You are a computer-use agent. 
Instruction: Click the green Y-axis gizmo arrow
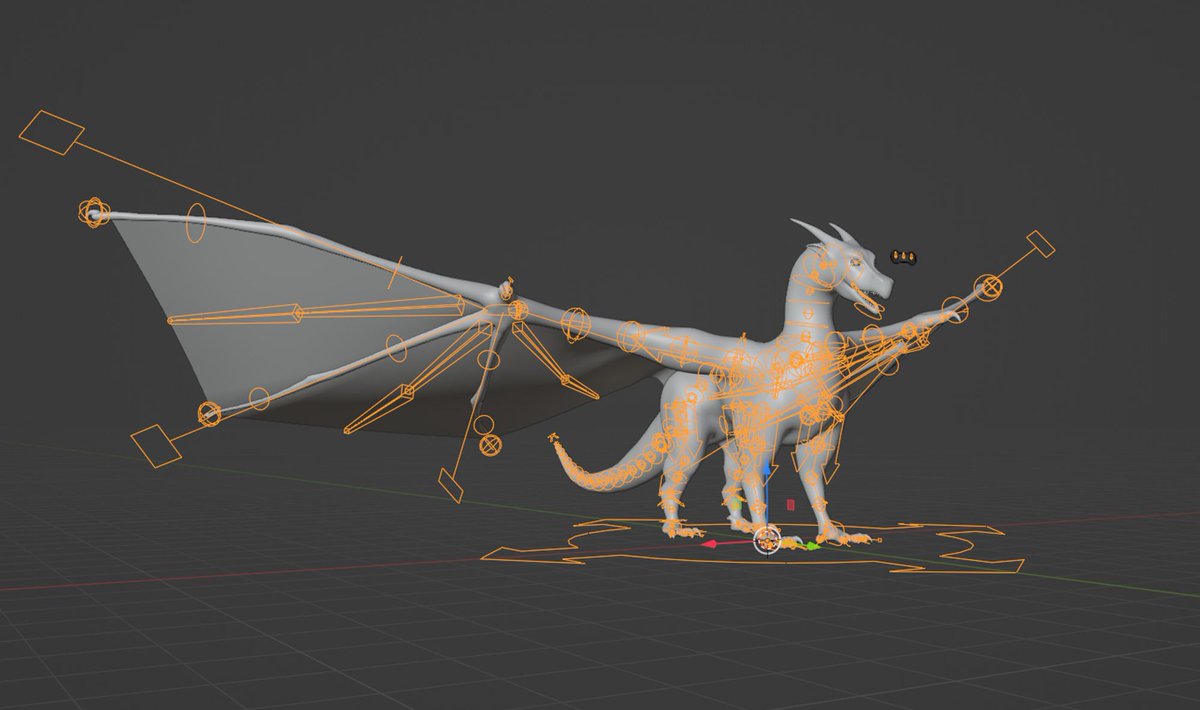(x=813, y=546)
